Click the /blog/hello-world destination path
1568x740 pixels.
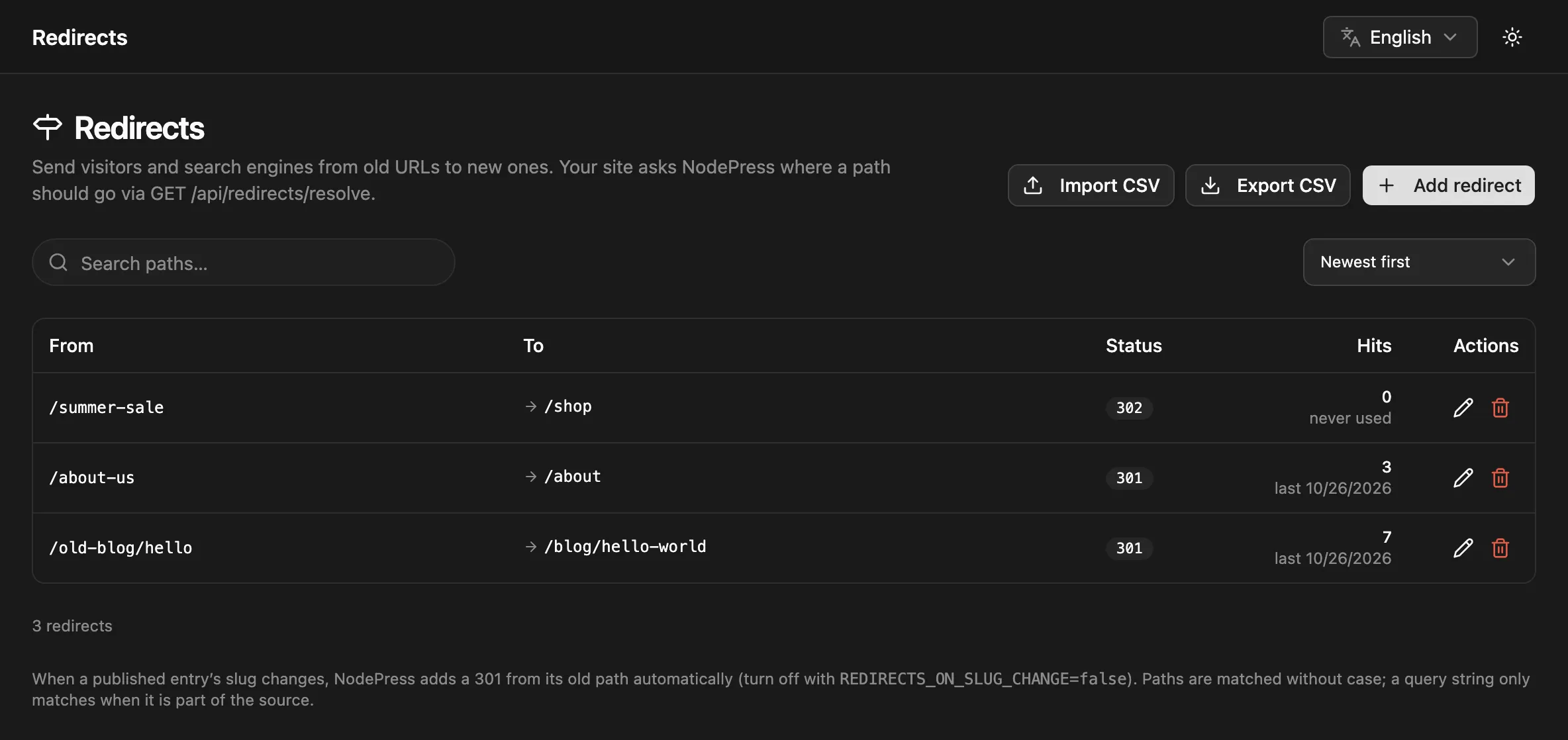pyautogui.click(x=625, y=547)
